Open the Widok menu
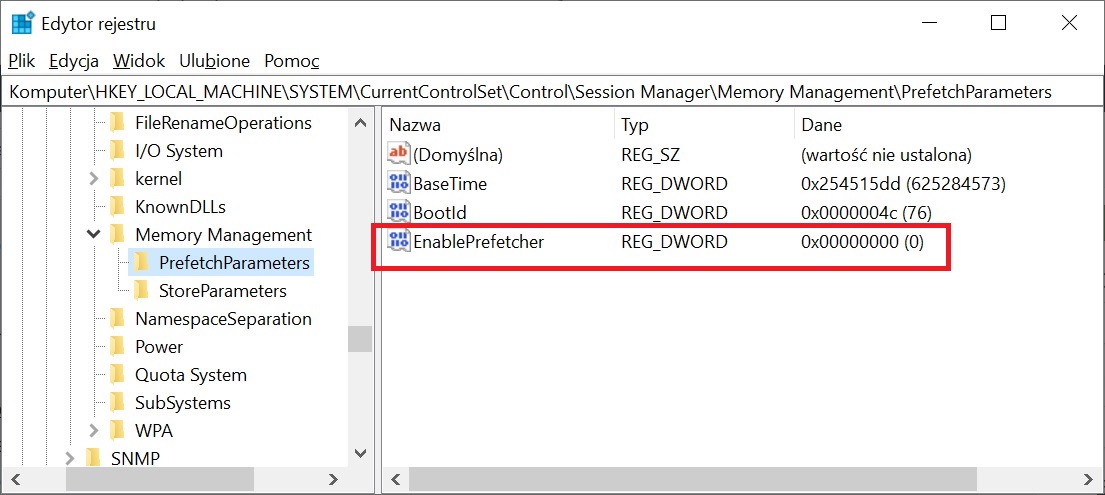The width and height of the screenshot is (1105, 495). 139,61
